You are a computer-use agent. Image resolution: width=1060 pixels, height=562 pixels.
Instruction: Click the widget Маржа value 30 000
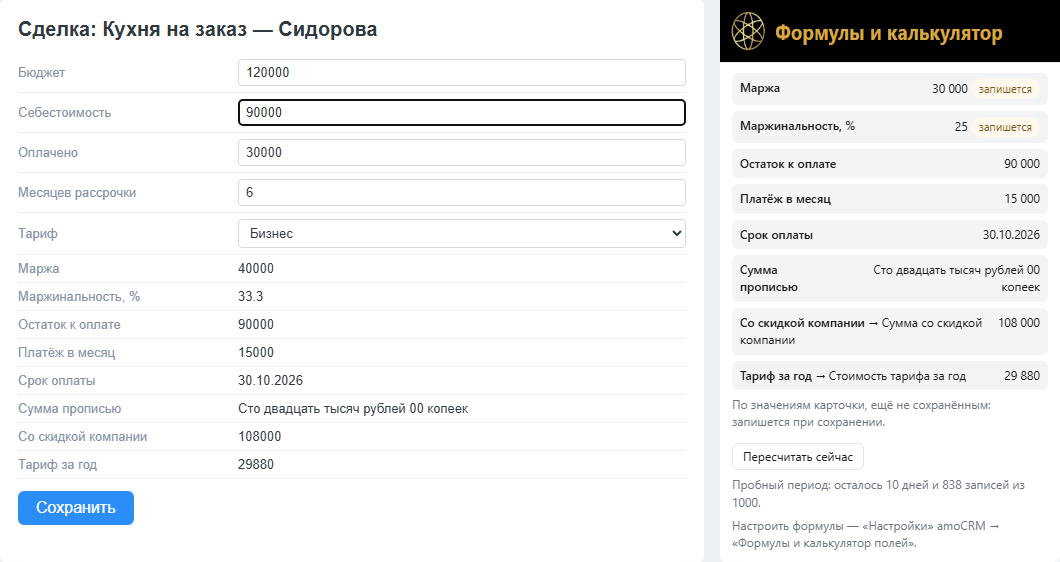950,89
